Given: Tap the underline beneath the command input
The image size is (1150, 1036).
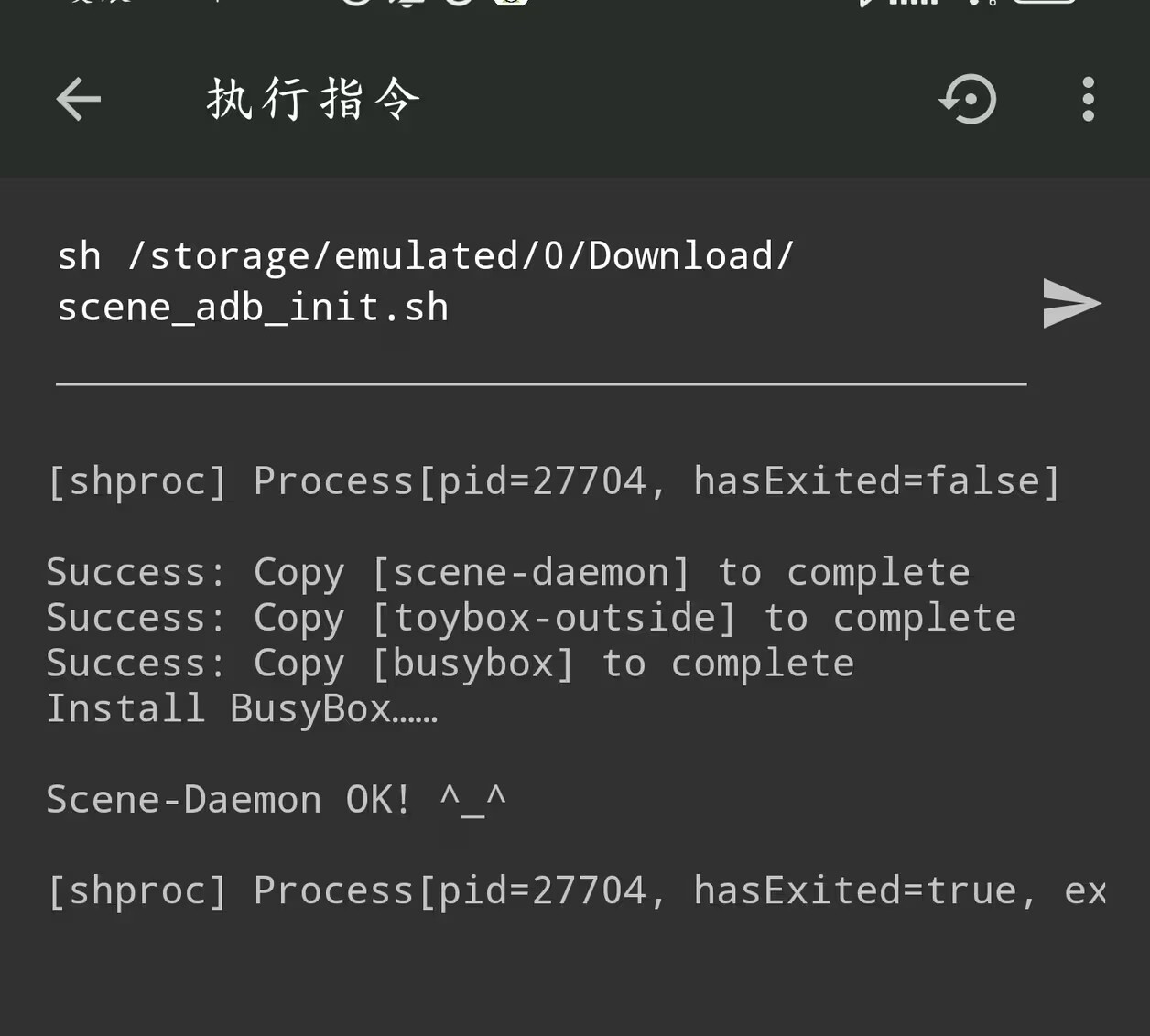Looking at the screenshot, I should (540, 383).
